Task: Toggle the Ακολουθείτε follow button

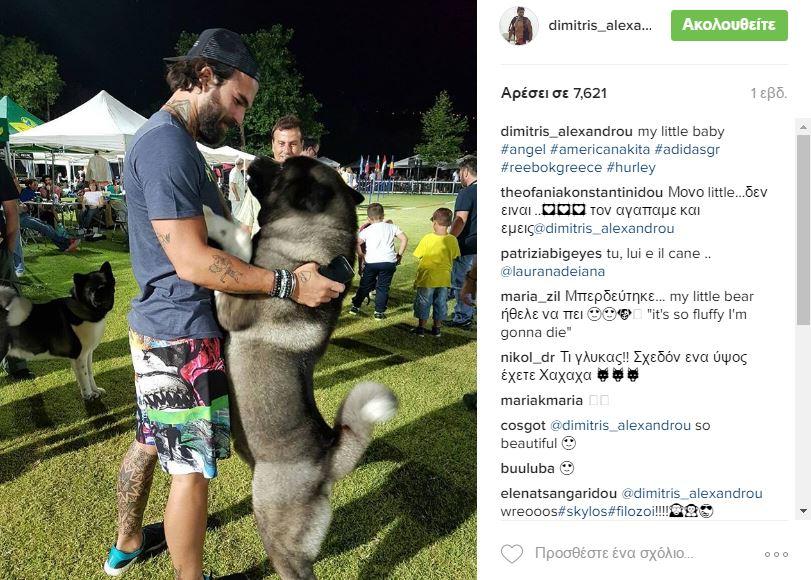Action: click(729, 25)
